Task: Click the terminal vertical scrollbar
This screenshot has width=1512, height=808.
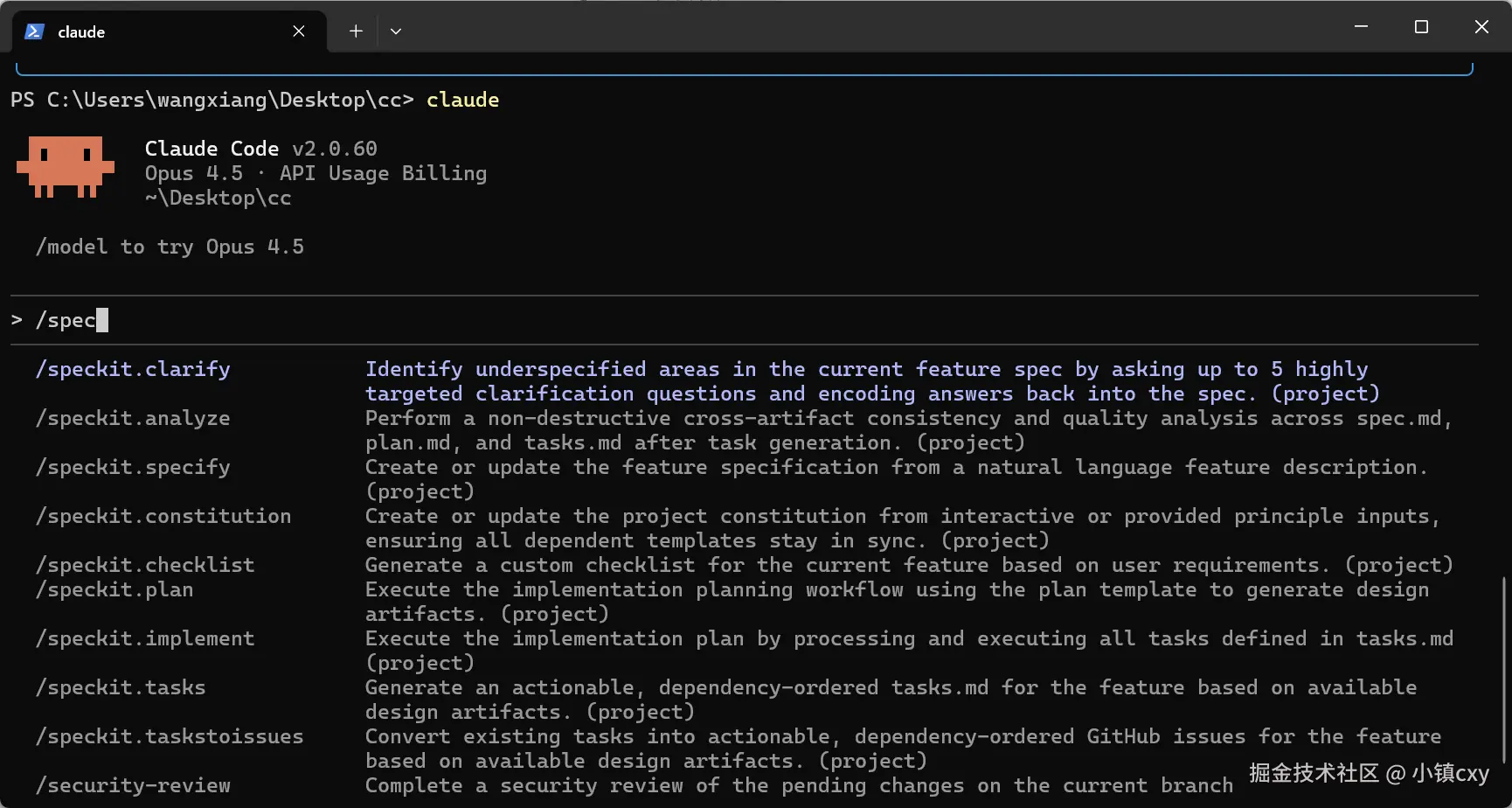Action: (1503, 669)
